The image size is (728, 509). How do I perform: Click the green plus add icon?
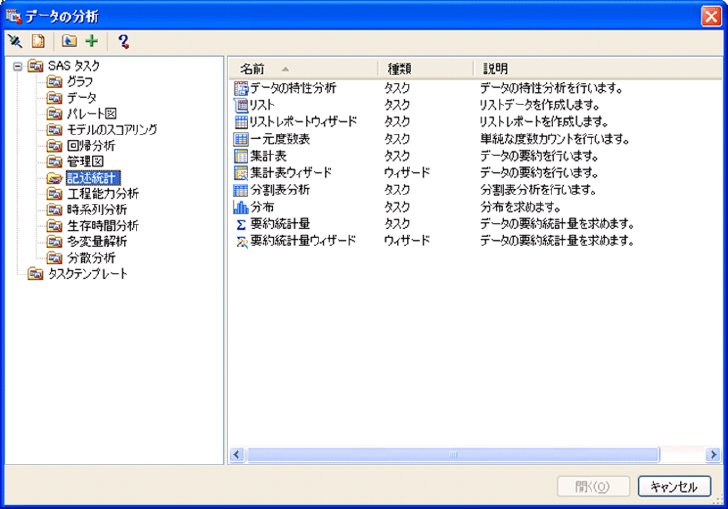(92, 41)
